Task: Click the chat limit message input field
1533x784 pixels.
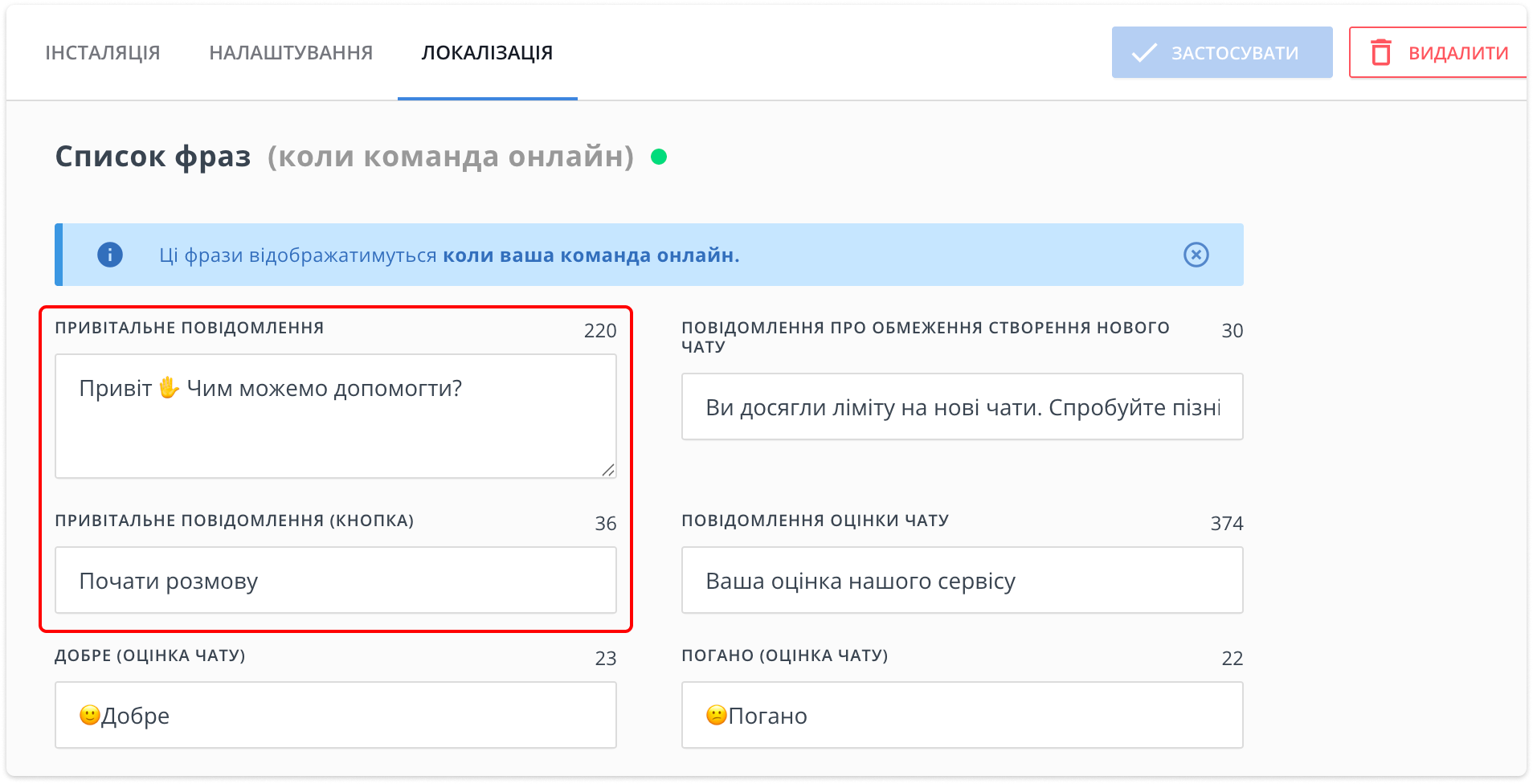Action: (x=962, y=406)
